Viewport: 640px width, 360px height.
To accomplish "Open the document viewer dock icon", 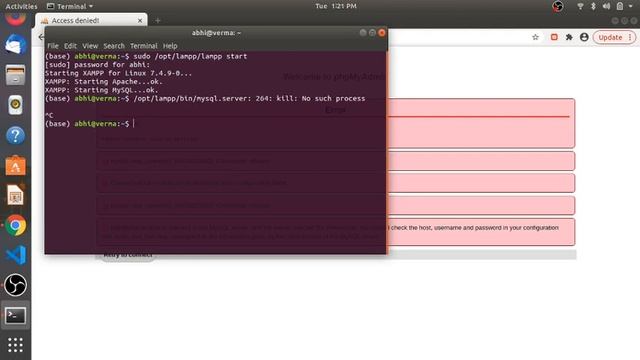I will coord(15,195).
